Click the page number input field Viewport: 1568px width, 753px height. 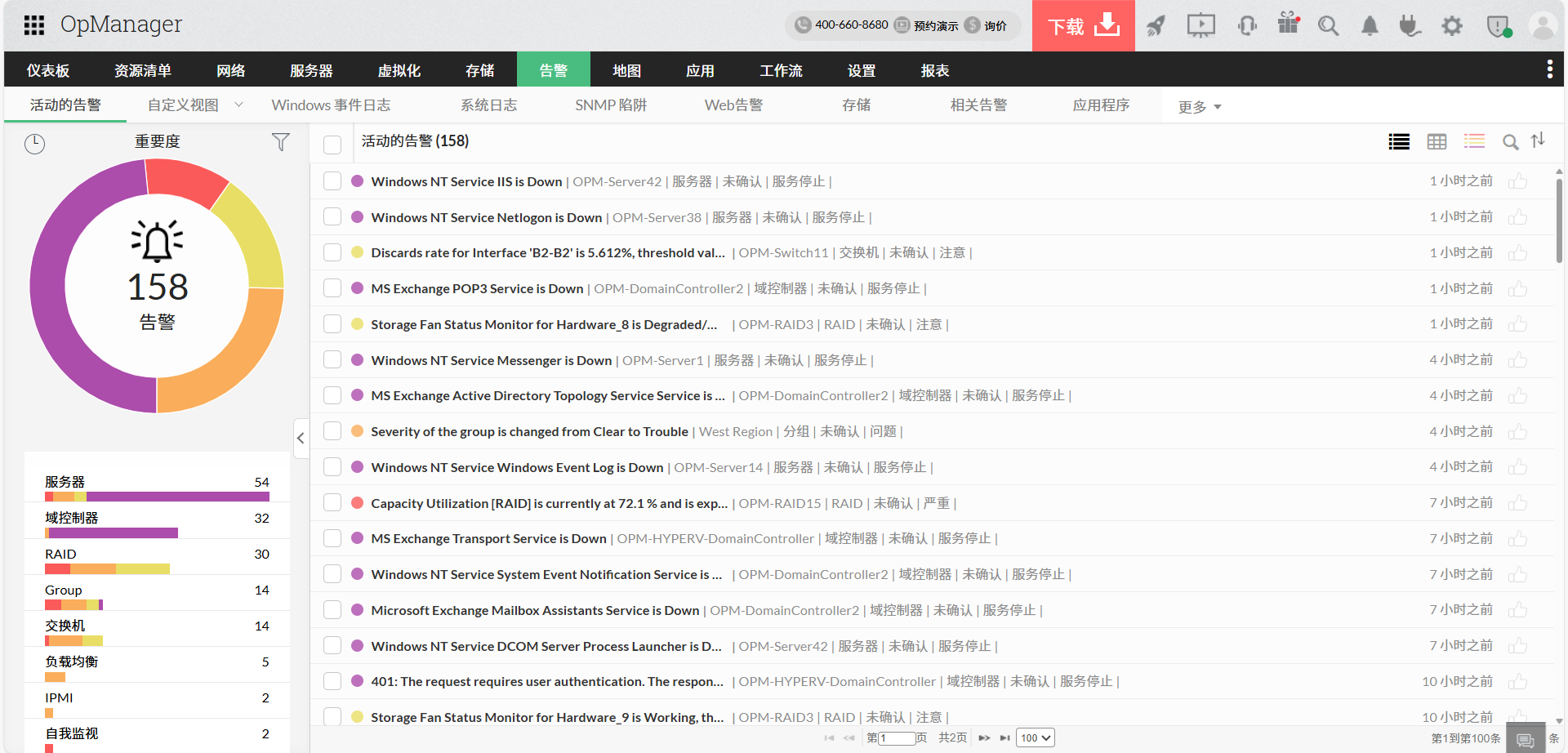[897, 738]
